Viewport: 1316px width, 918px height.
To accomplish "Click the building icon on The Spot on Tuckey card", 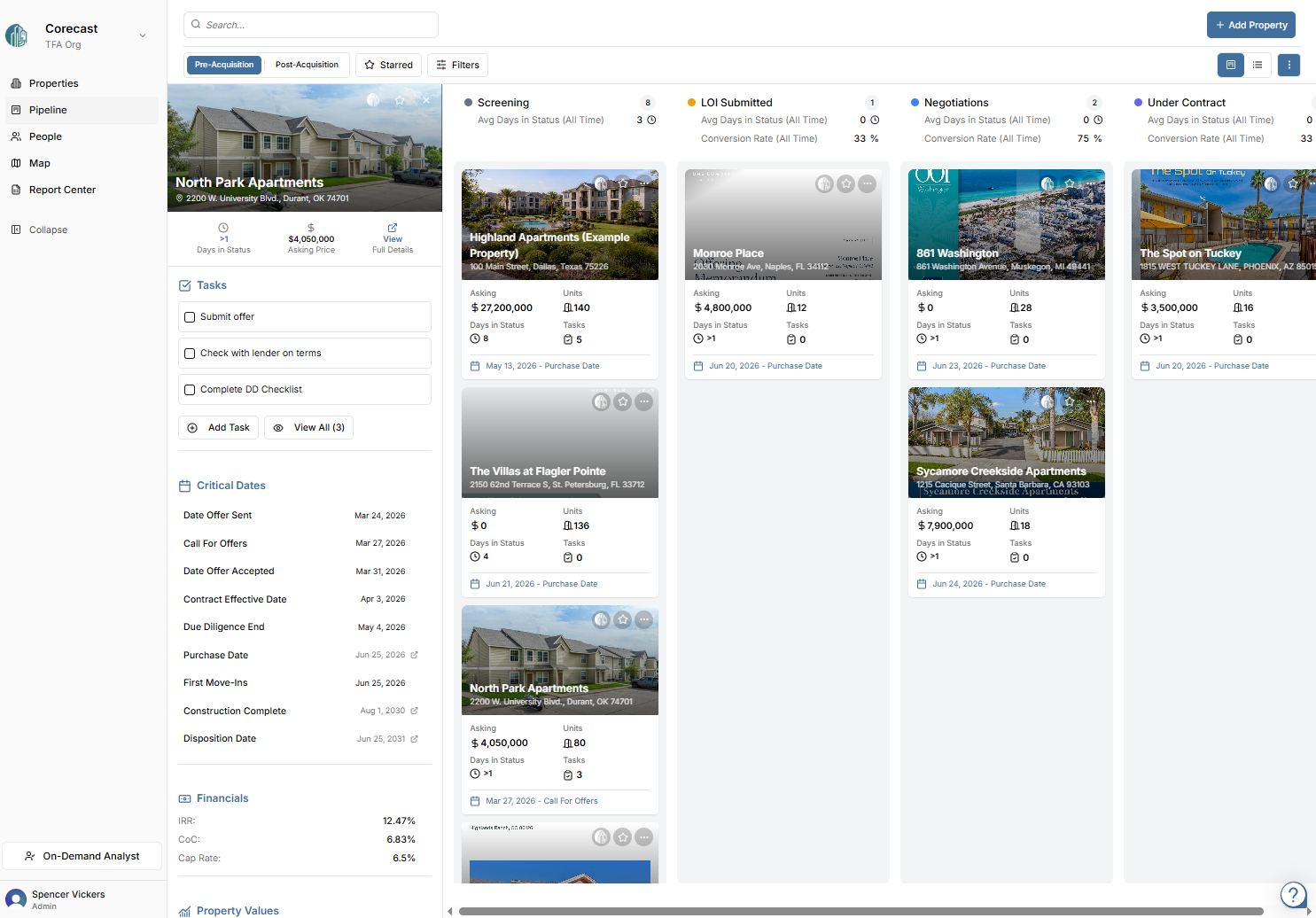I will pos(1272,183).
